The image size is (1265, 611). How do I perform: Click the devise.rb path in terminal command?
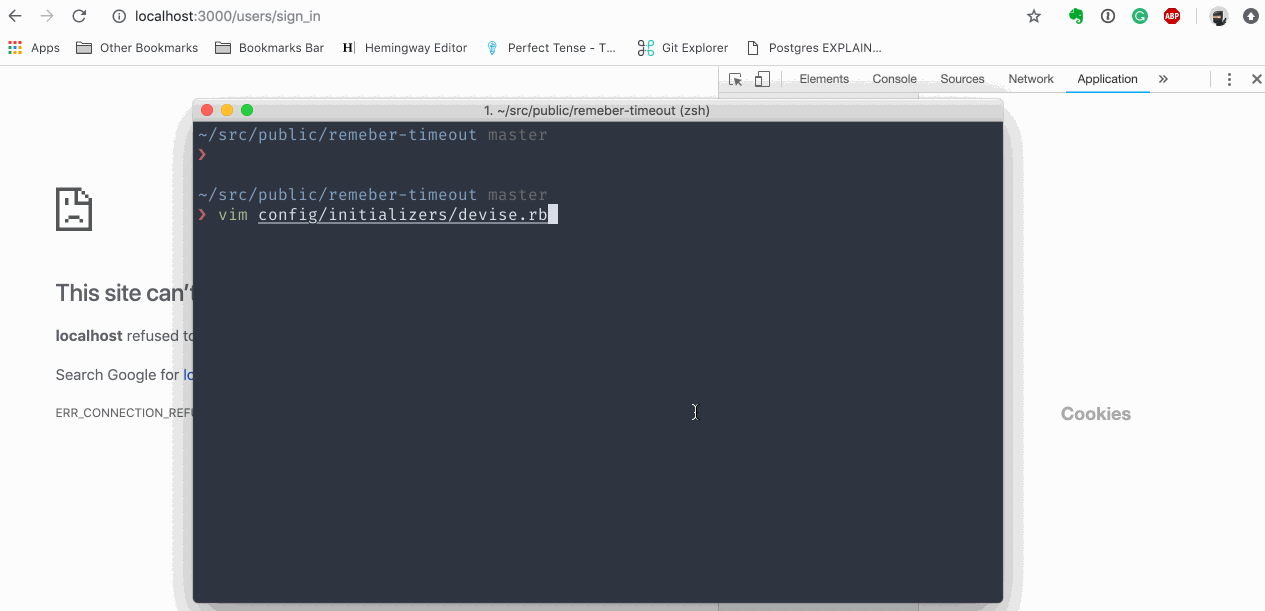coord(403,215)
